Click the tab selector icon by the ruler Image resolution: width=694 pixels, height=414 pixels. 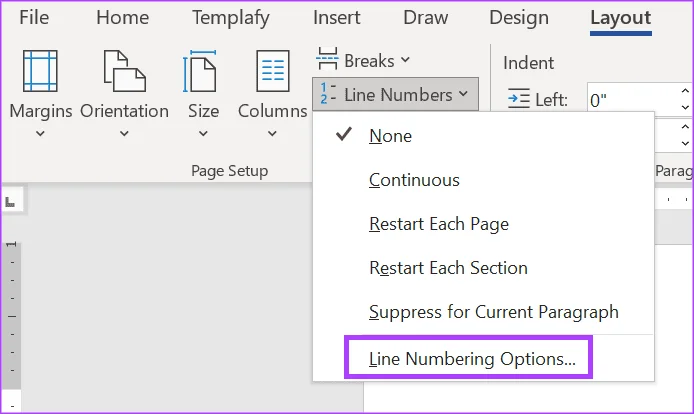10,202
